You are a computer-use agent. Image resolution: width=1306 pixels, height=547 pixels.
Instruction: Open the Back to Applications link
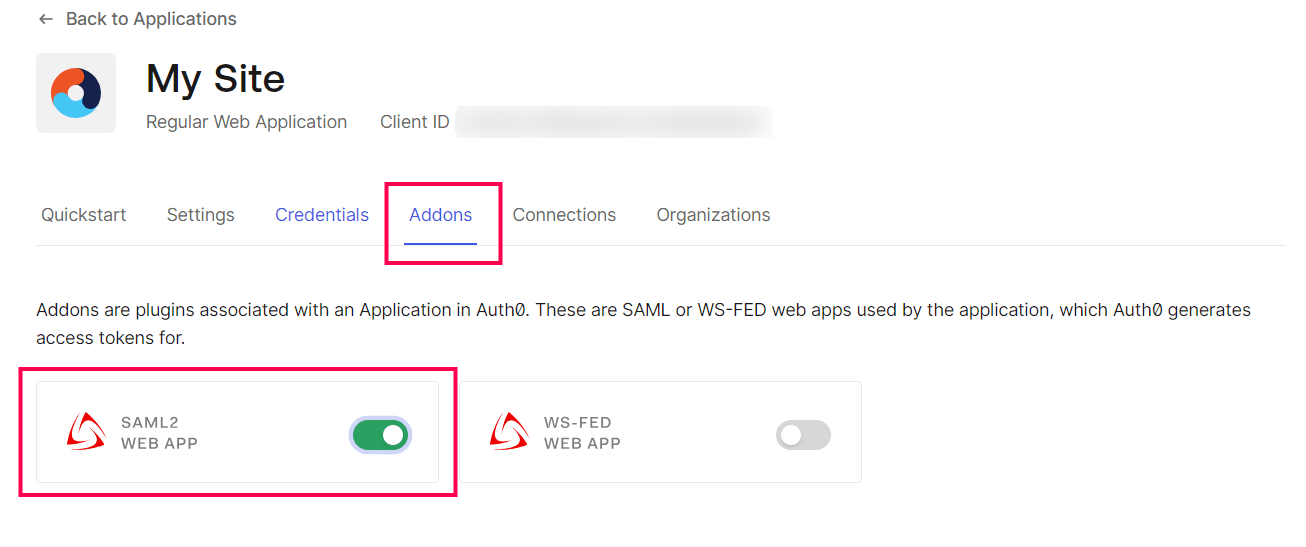coord(151,19)
